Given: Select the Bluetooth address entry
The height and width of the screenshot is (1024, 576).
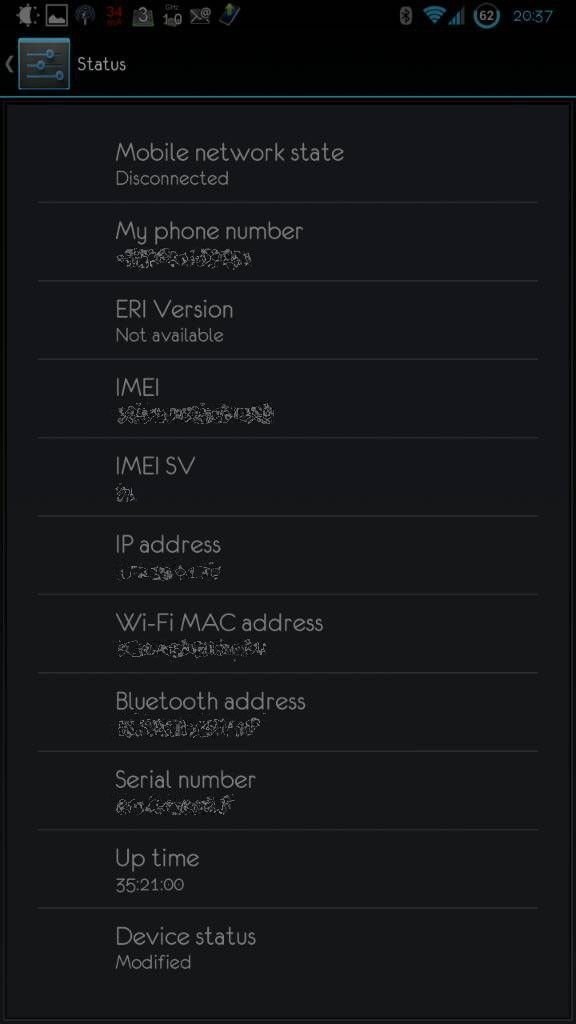Looking at the screenshot, I should (x=288, y=712).
